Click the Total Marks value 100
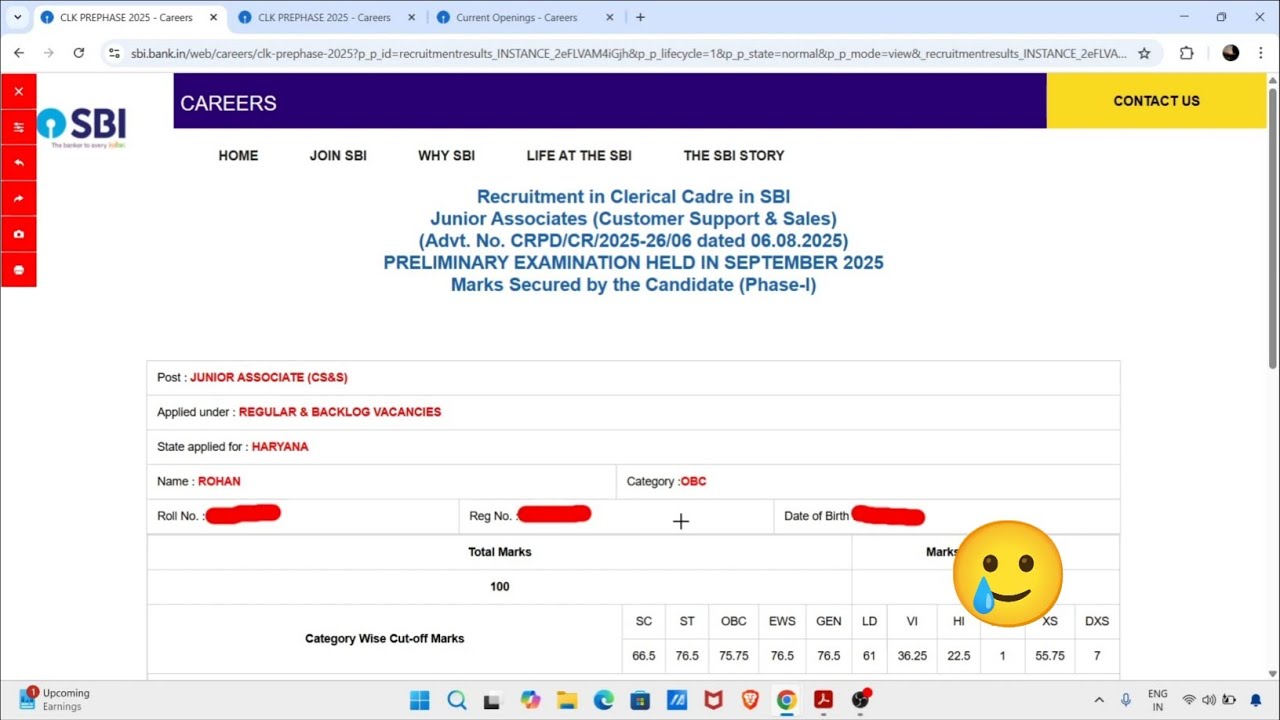This screenshot has width=1280, height=720. [500, 587]
